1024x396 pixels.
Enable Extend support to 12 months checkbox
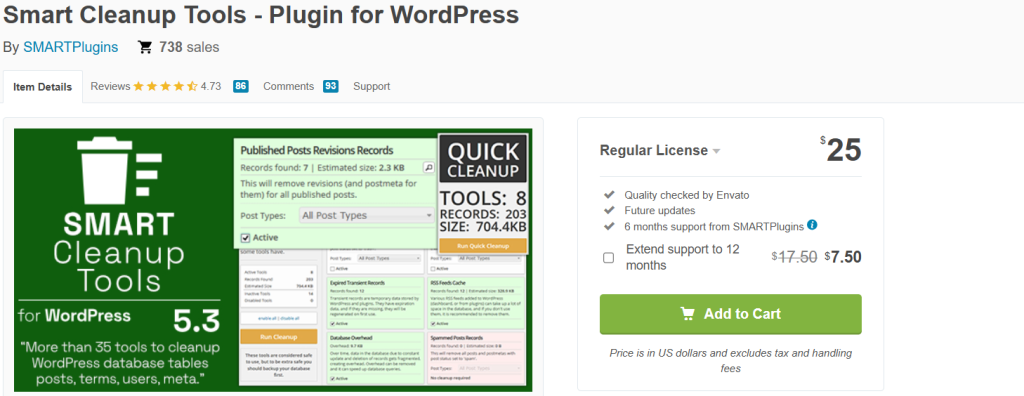pyautogui.click(x=609, y=257)
